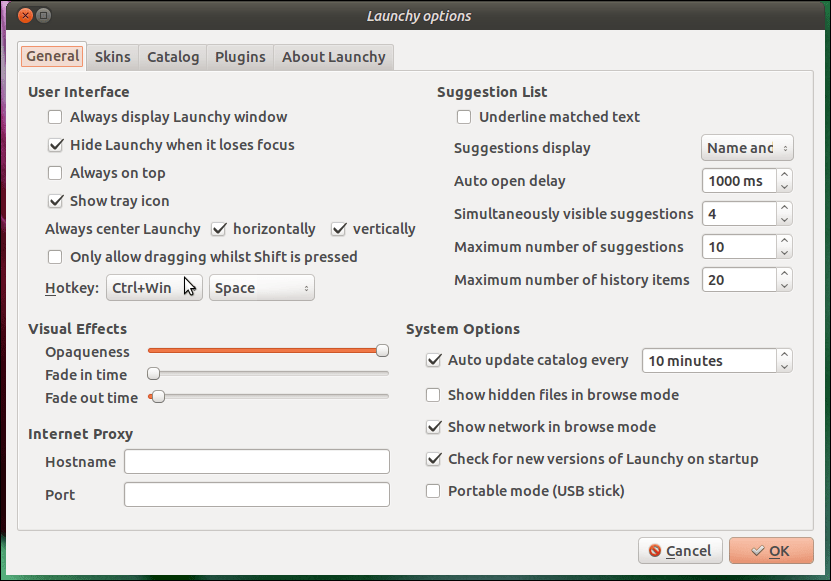Confirm settings with the OK button
This screenshot has height=581, width=831.
(771, 550)
